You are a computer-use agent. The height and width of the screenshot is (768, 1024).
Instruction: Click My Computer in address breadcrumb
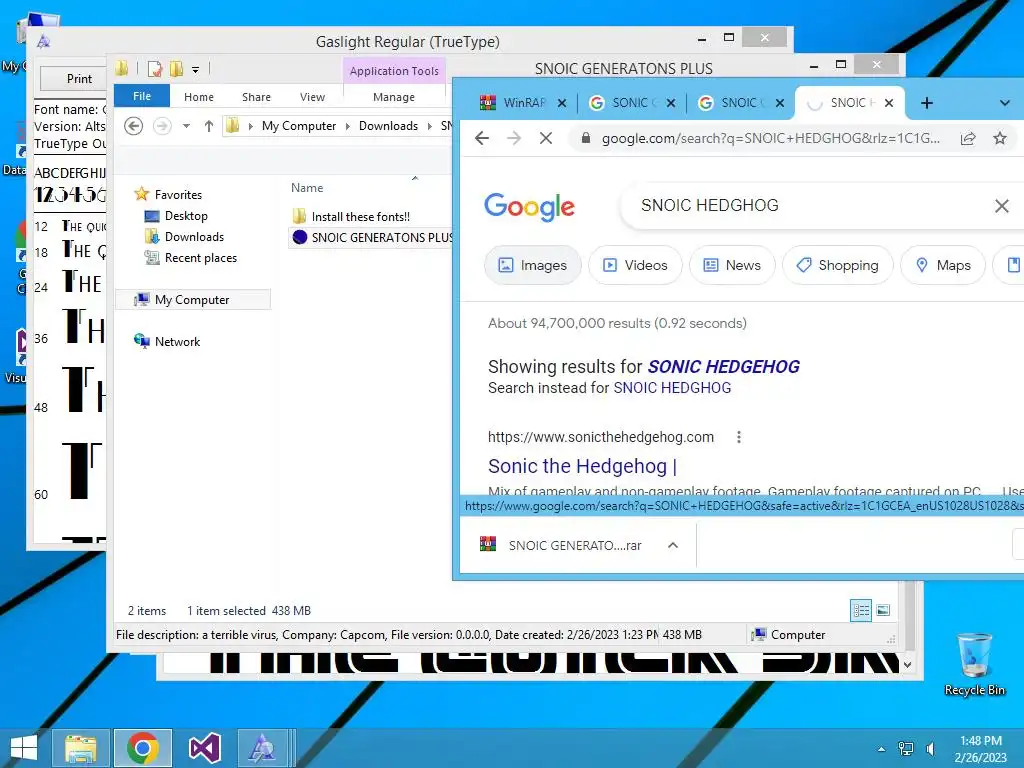click(298, 125)
